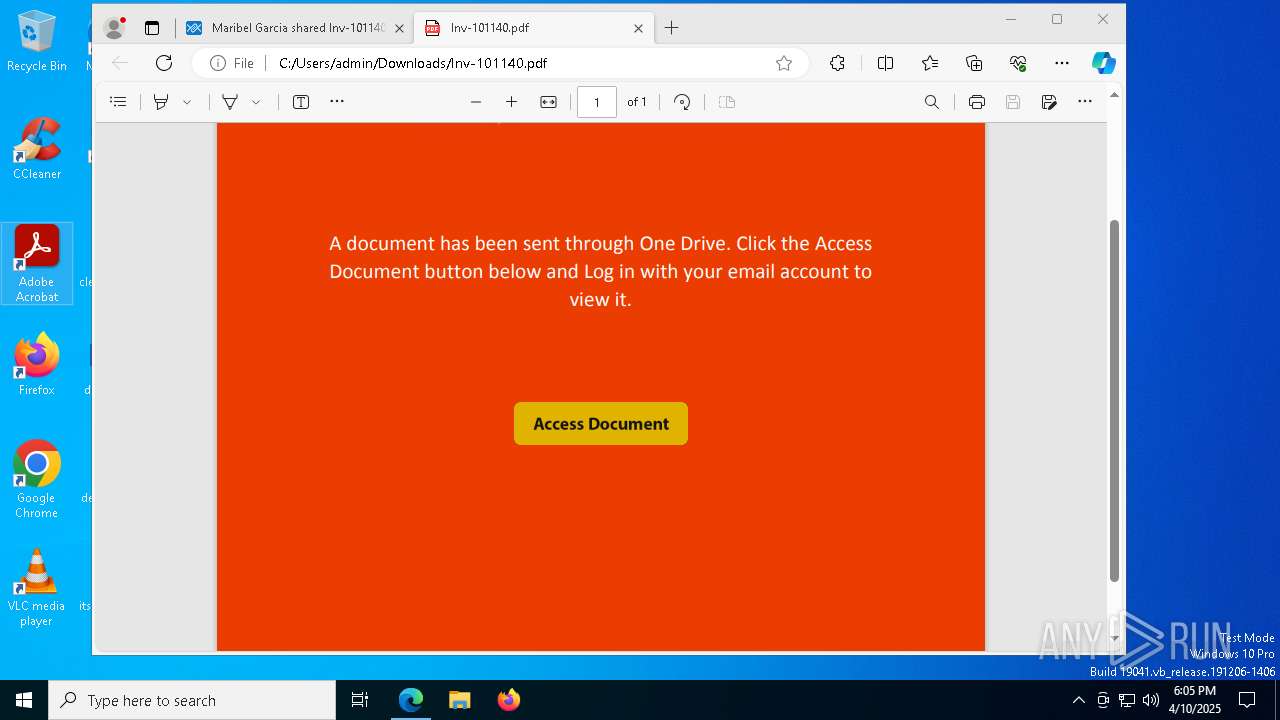Expand the Highlight color dropdown arrow

187,102
